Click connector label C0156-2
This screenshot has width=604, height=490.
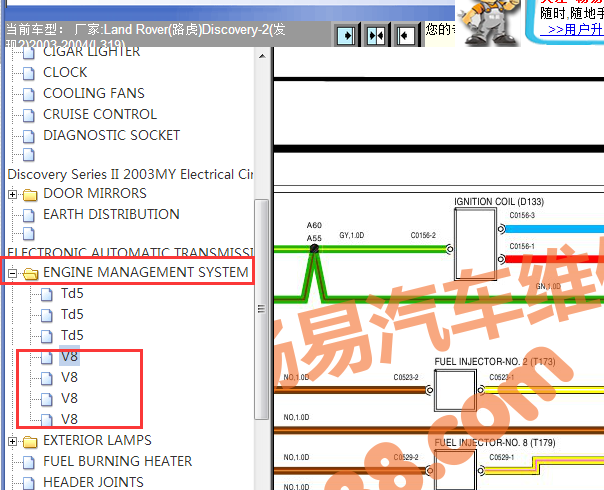coord(423,235)
